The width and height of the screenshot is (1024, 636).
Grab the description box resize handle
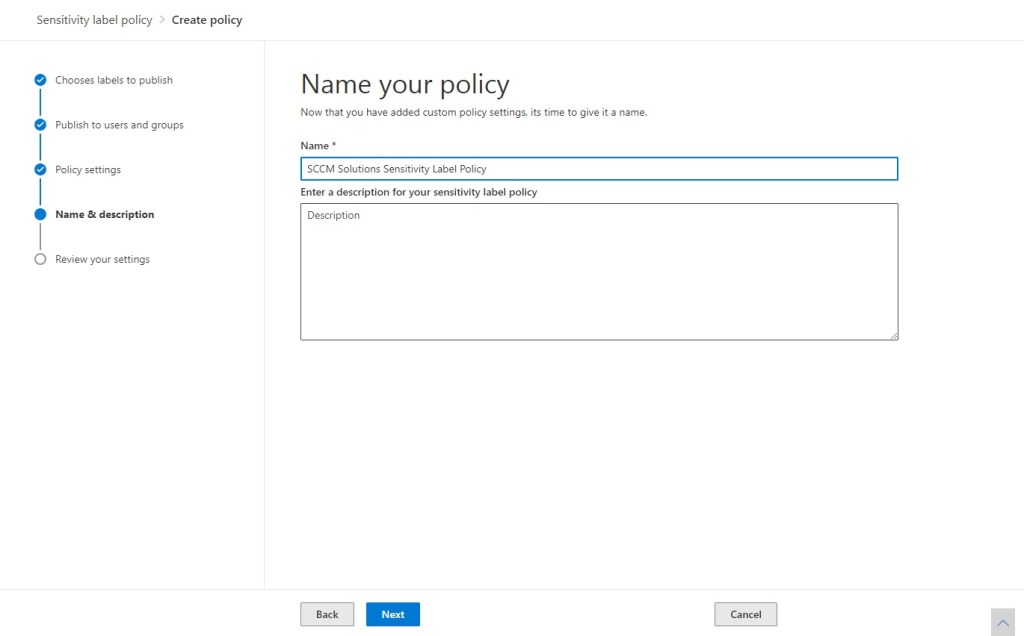click(x=894, y=336)
